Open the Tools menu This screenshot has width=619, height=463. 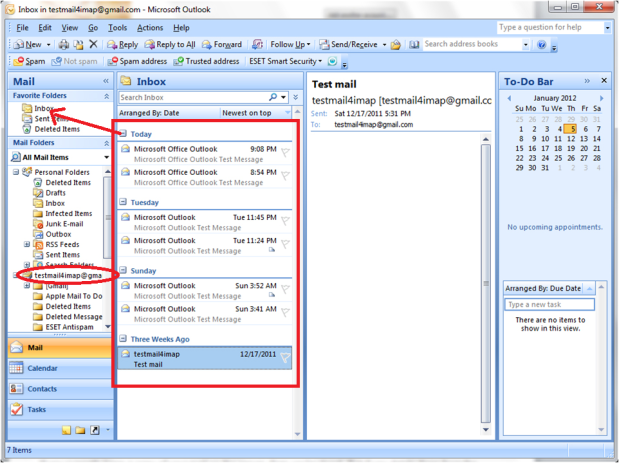117,28
